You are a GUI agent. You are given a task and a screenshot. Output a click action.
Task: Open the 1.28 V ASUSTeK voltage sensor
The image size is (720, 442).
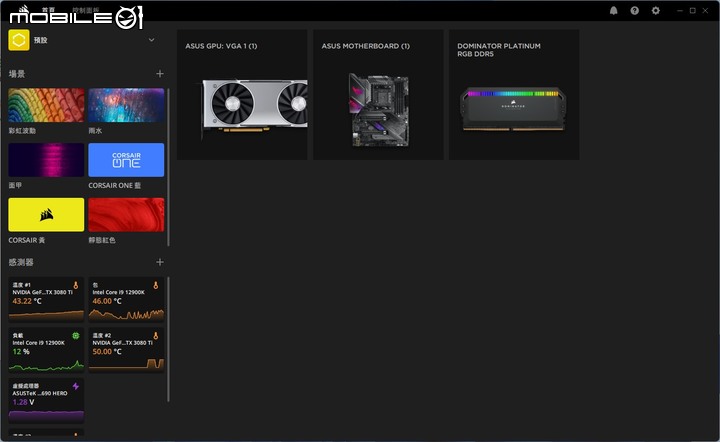(46, 399)
